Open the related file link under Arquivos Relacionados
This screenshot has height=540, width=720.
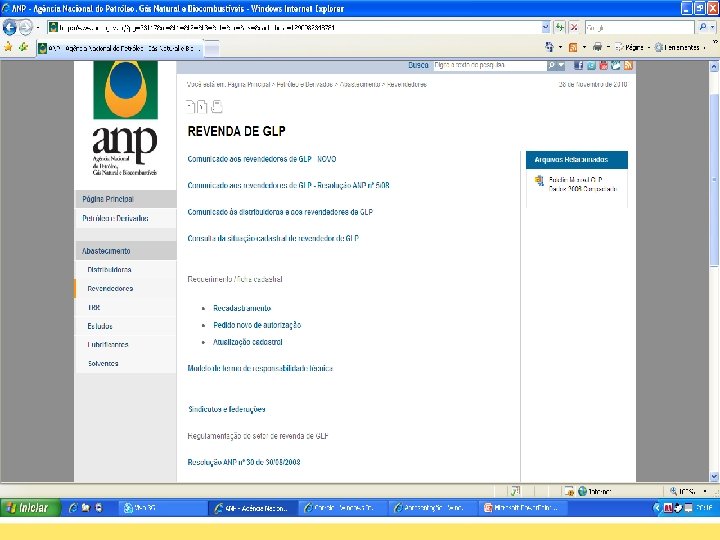coord(583,184)
